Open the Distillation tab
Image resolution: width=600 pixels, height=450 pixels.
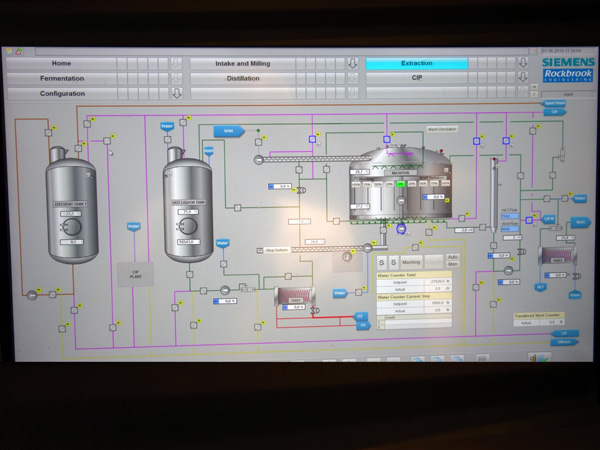tap(243, 77)
